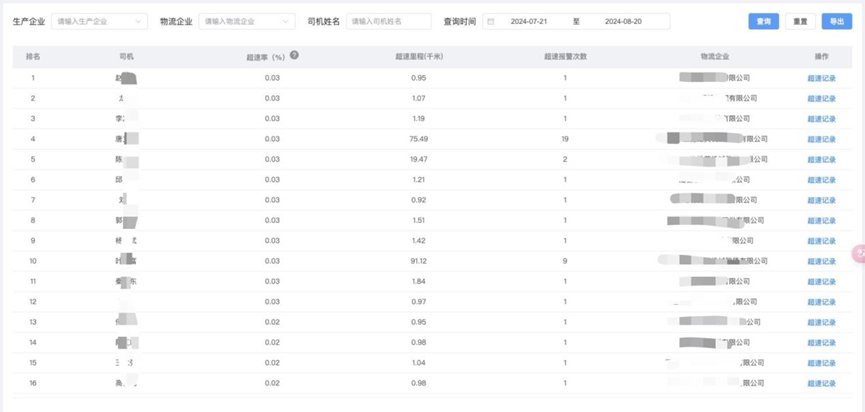Select alarm count 9 in row 10
This screenshot has width=865, height=412.
pos(565,261)
